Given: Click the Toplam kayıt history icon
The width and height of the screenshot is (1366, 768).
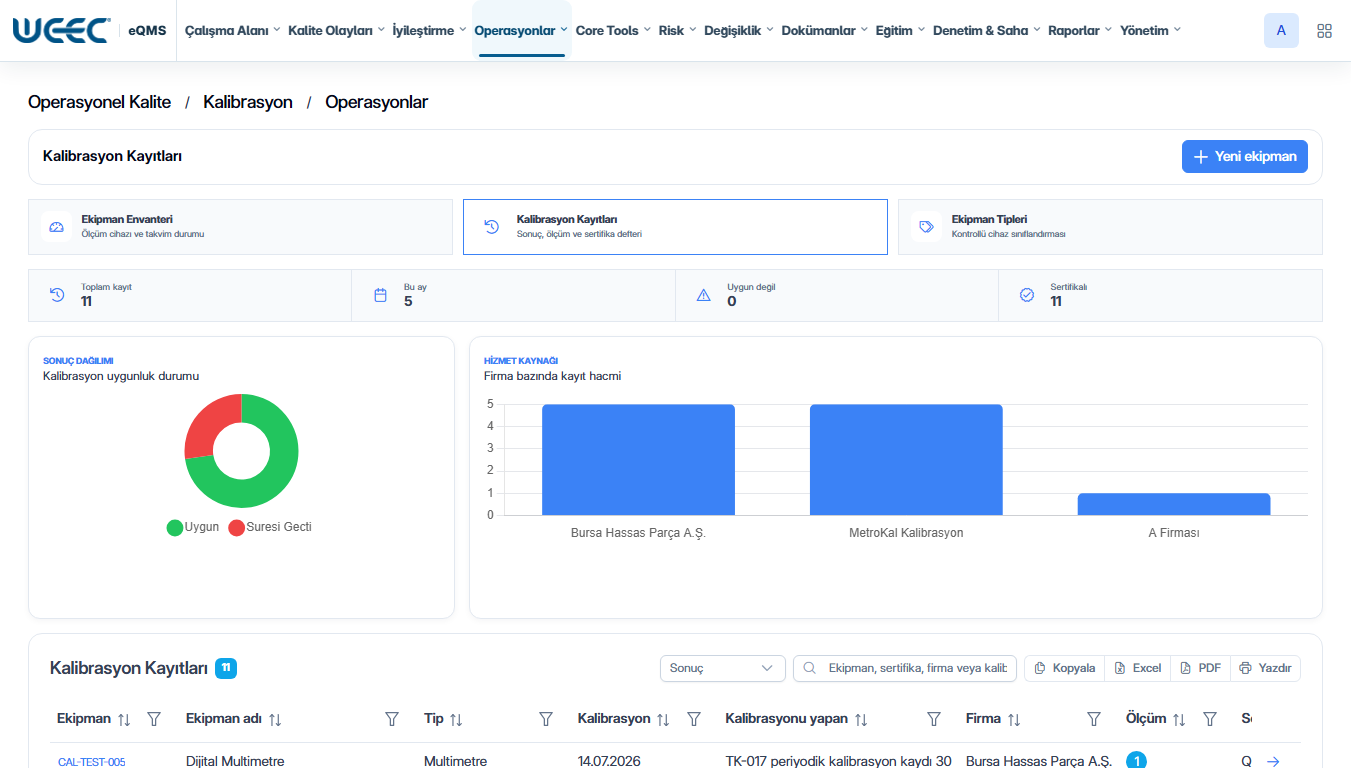Looking at the screenshot, I should (57, 295).
